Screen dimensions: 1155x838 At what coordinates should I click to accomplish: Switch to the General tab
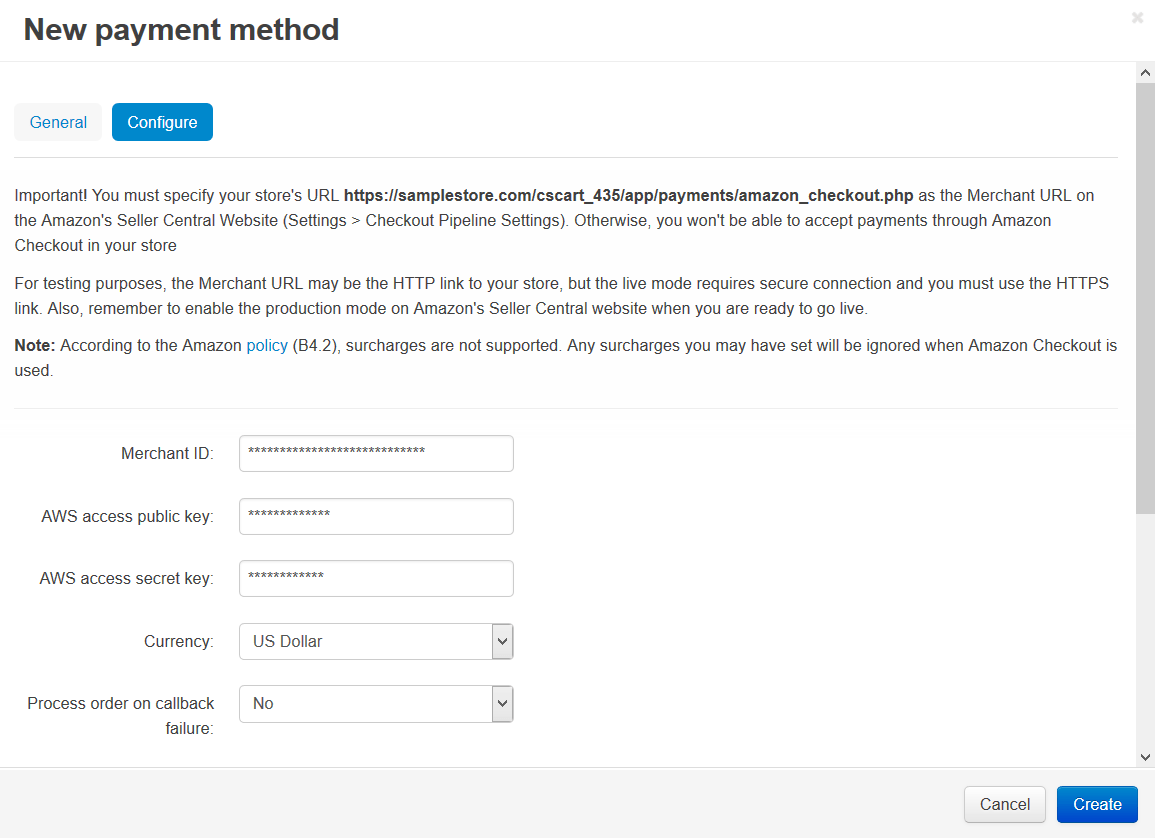coord(57,122)
